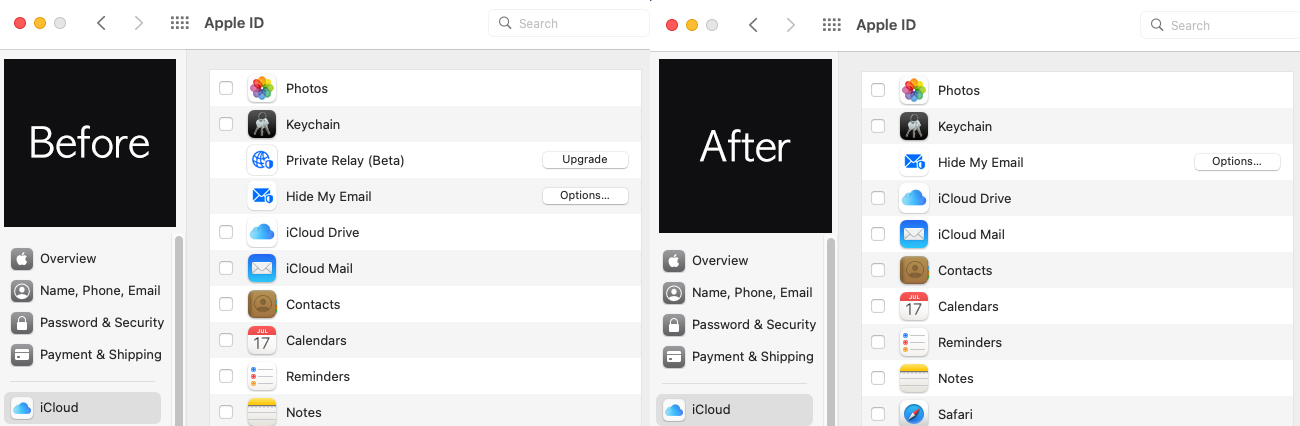
Task: Go back using arrow in After window toolbar
Action: 753,25
